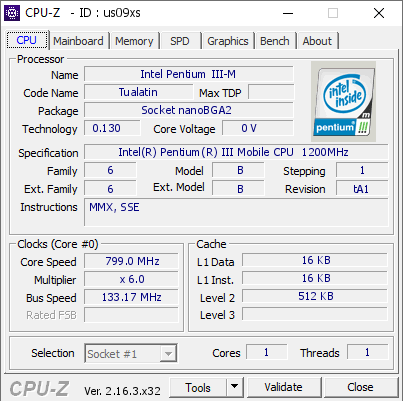Select the Level 2 cache value 512 KB
Screen dimensions: 403x401
(315, 296)
